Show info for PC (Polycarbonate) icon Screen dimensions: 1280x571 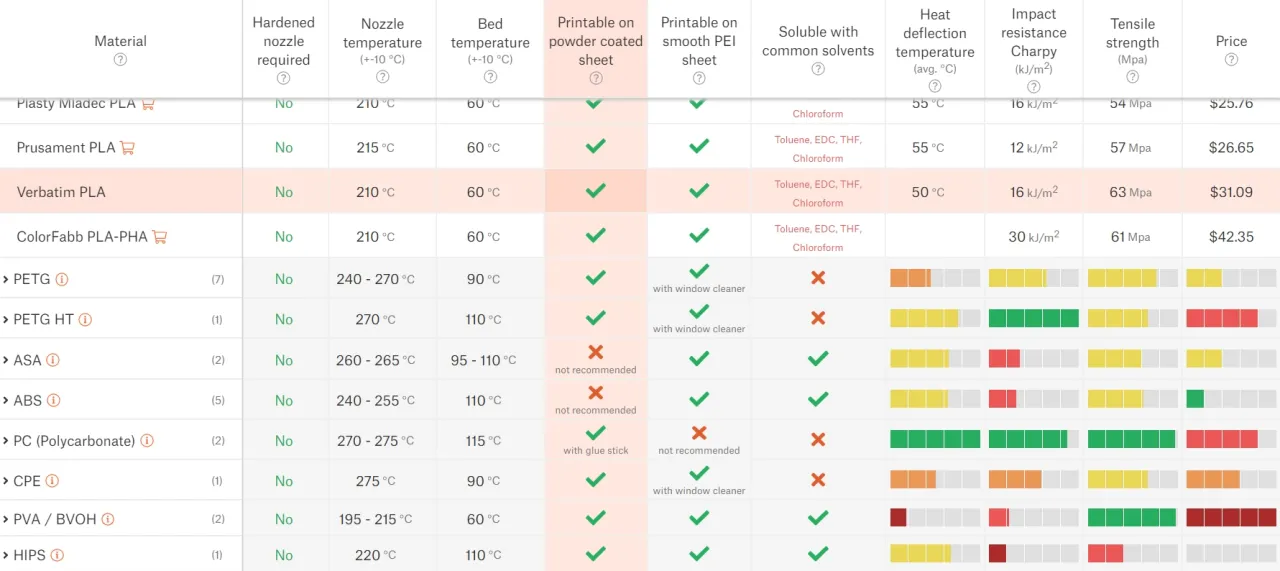tap(147, 441)
